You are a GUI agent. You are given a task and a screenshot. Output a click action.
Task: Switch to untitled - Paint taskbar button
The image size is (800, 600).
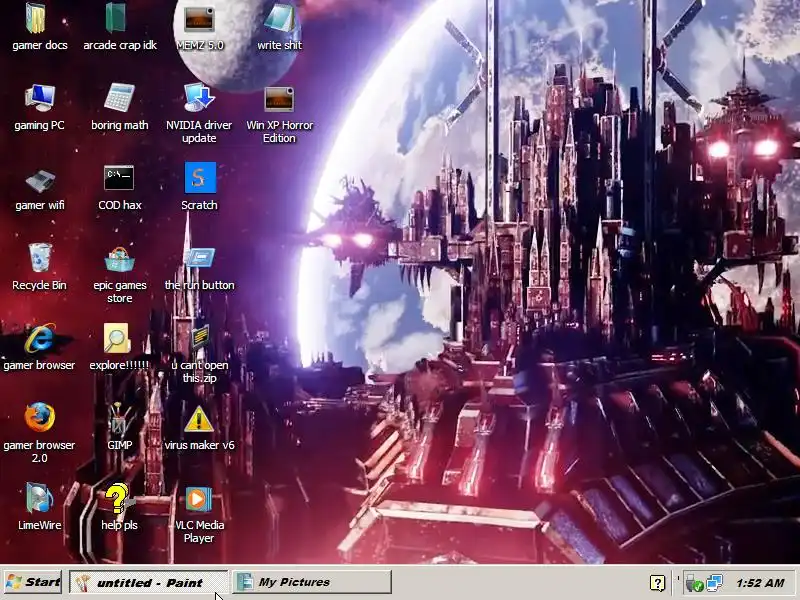coord(148,582)
